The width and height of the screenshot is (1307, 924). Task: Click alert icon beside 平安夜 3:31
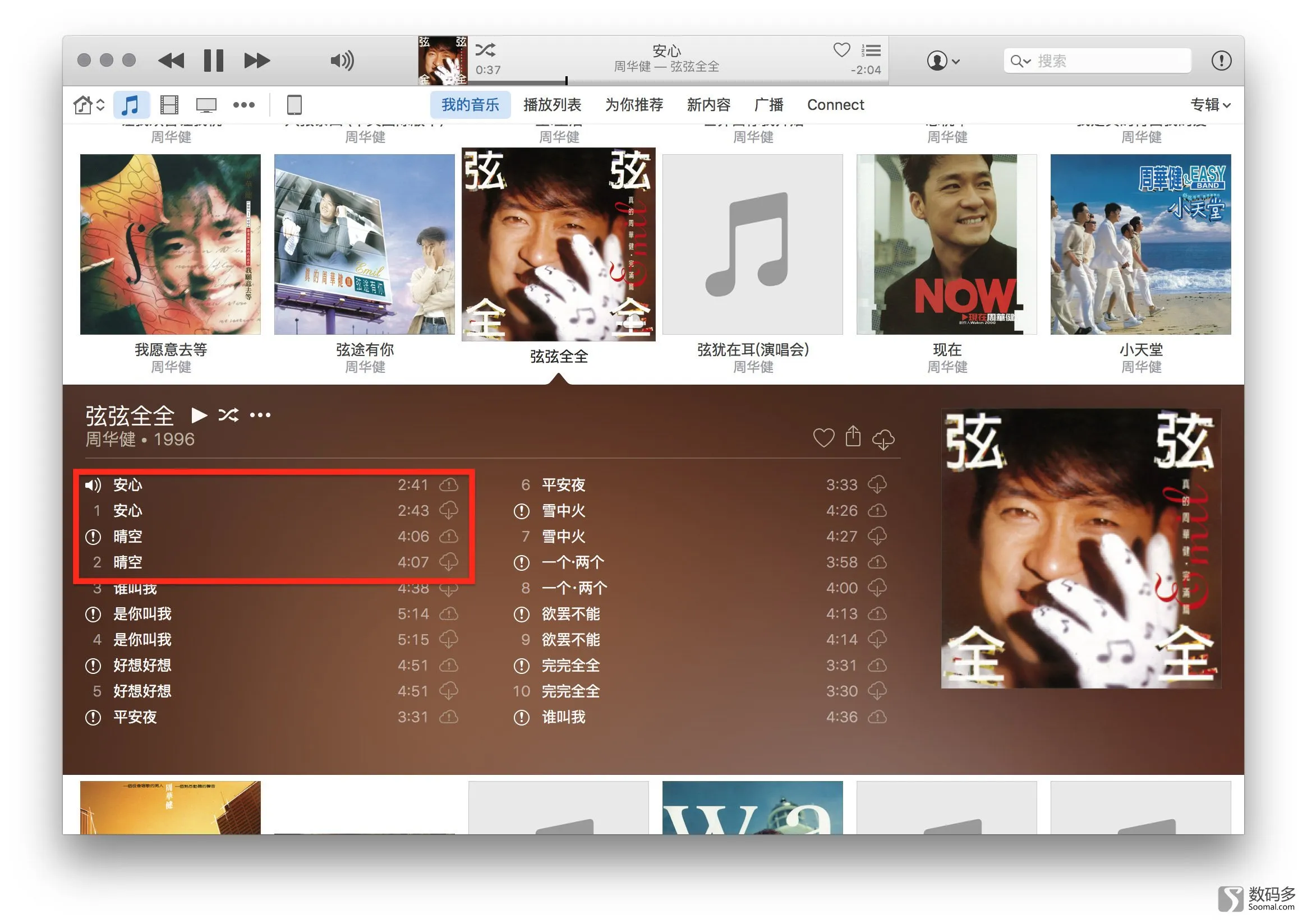click(x=93, y=718)
